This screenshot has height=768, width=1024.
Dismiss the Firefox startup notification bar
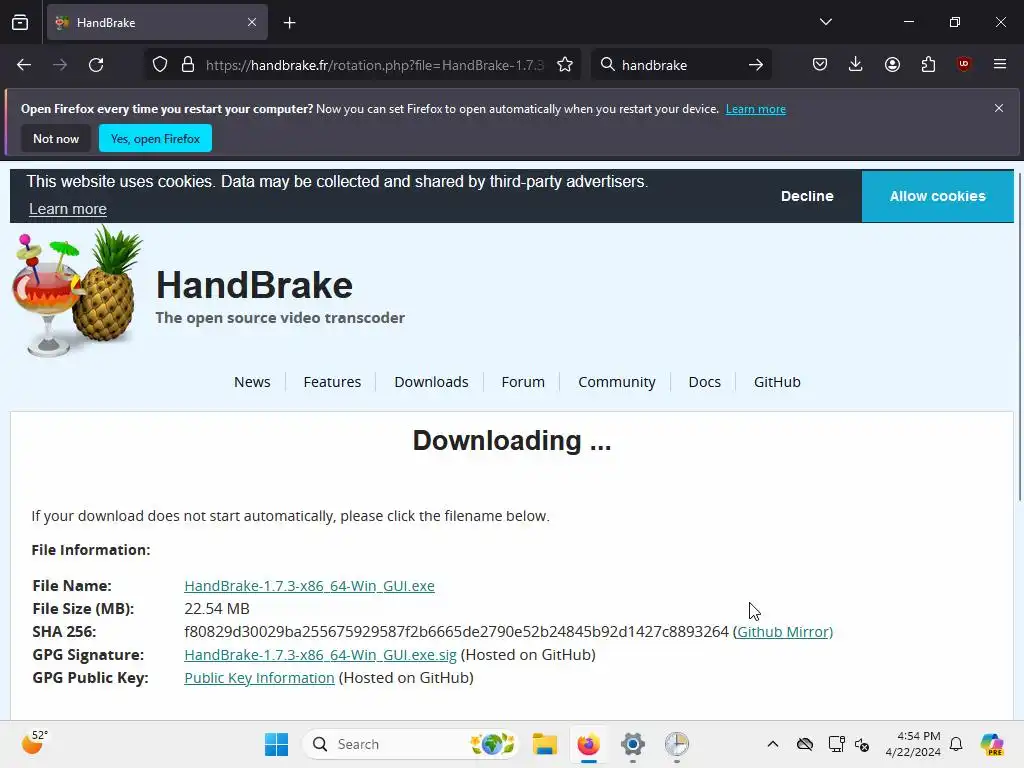tap(999, 108)
